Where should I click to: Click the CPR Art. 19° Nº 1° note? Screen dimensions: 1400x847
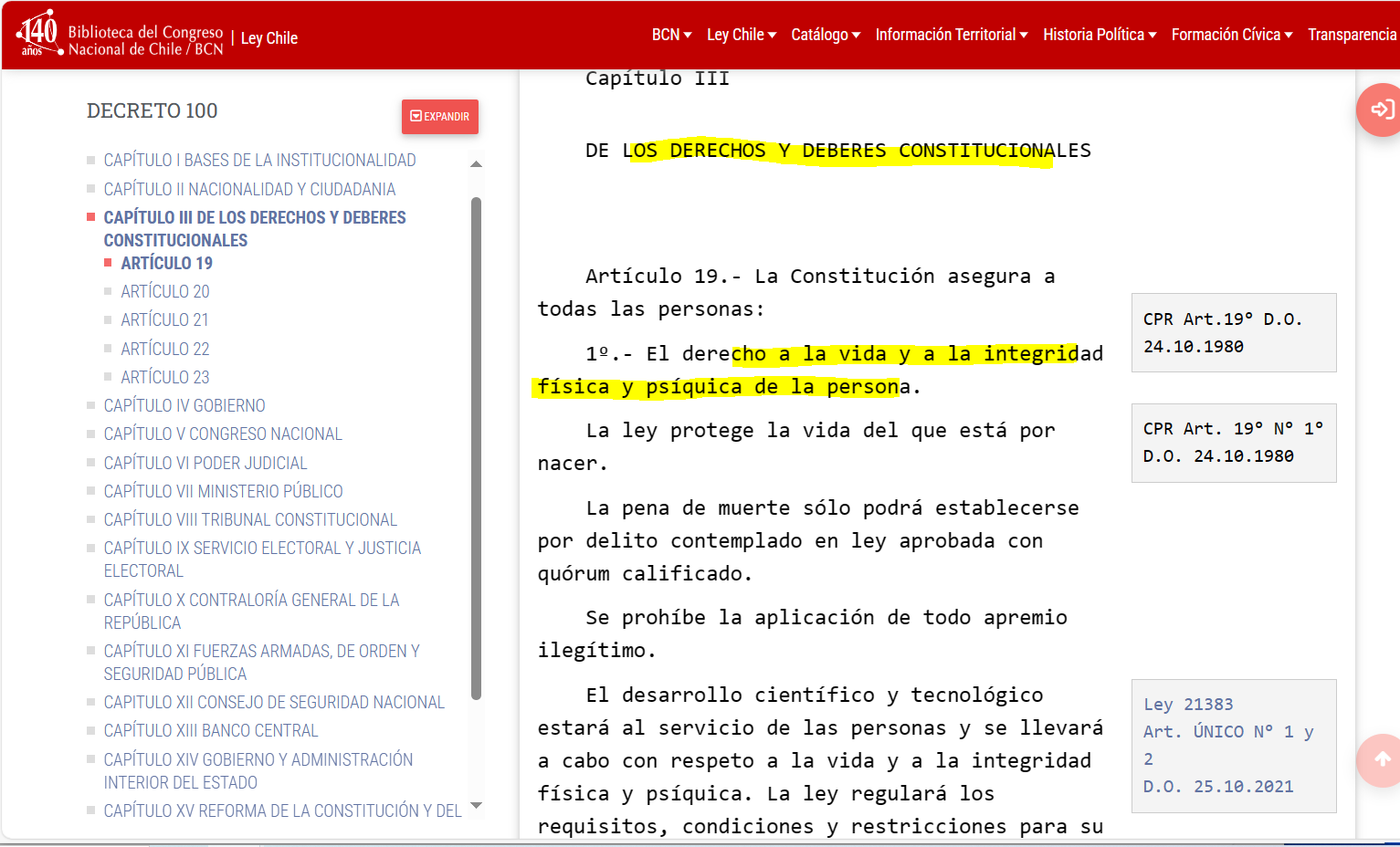pos(1234,443)
